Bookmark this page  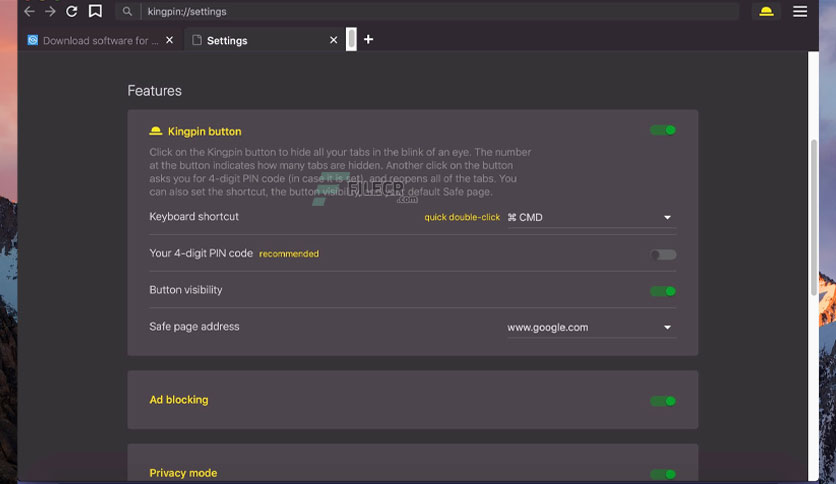click(x=95, y=11)
